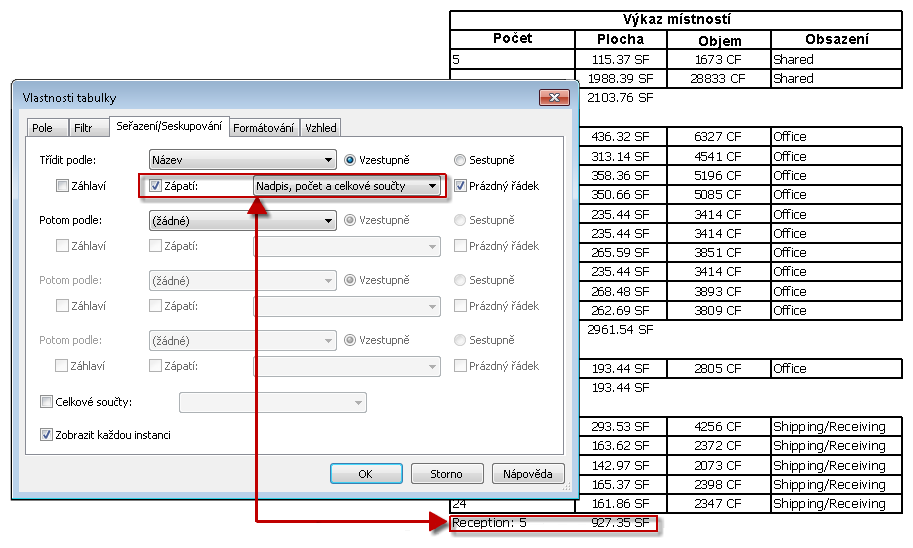Select the 1988.39 SF area cell
This screenshot has width=913, height=548.
point(621,79)
